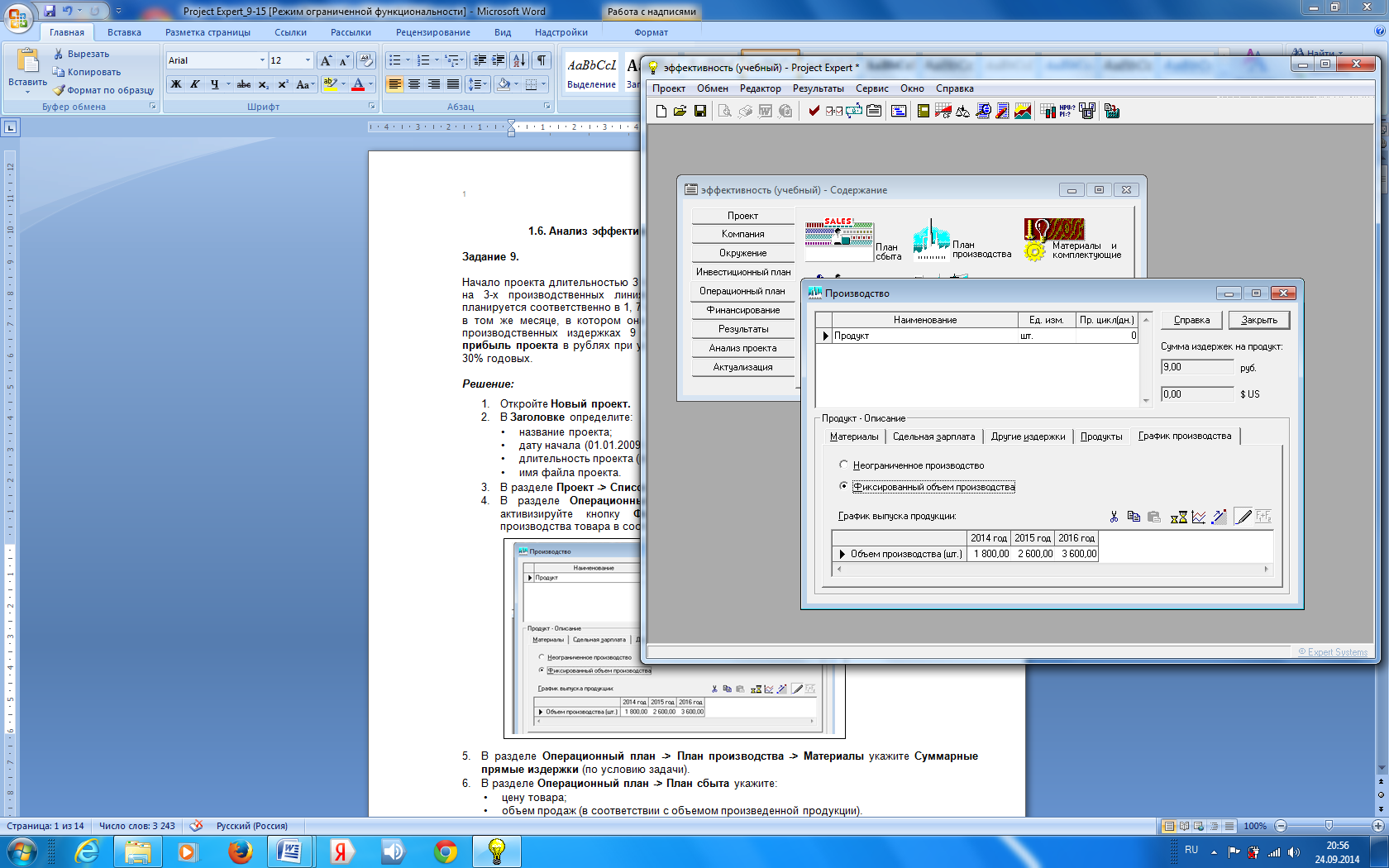Open the Cash-Flow (CF) report icon
The image size is (1389, 868).
pos(943,111)
